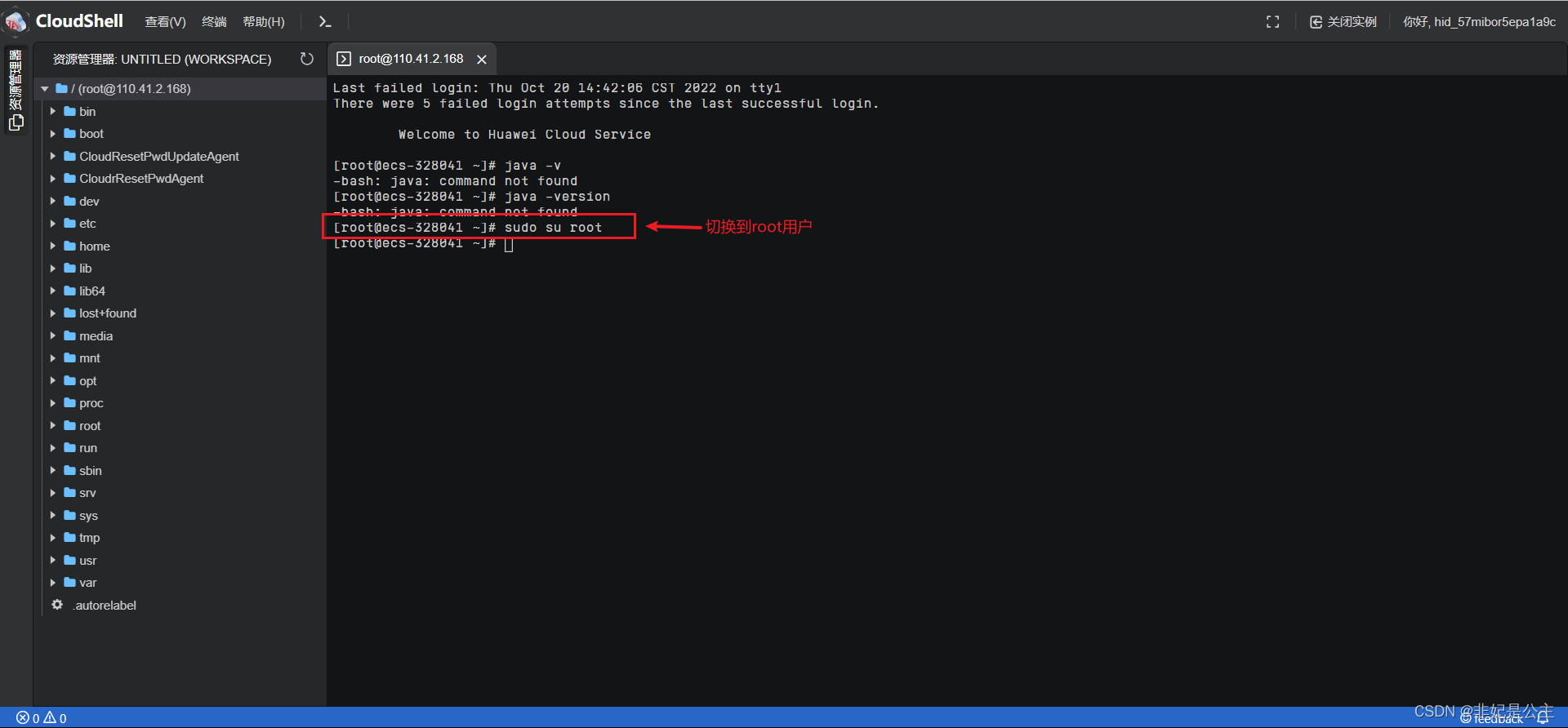Image resolution: width=1568 pixels, height=728 pixels.
Task: Expand the dev folder
Action: tap(53, 201)
